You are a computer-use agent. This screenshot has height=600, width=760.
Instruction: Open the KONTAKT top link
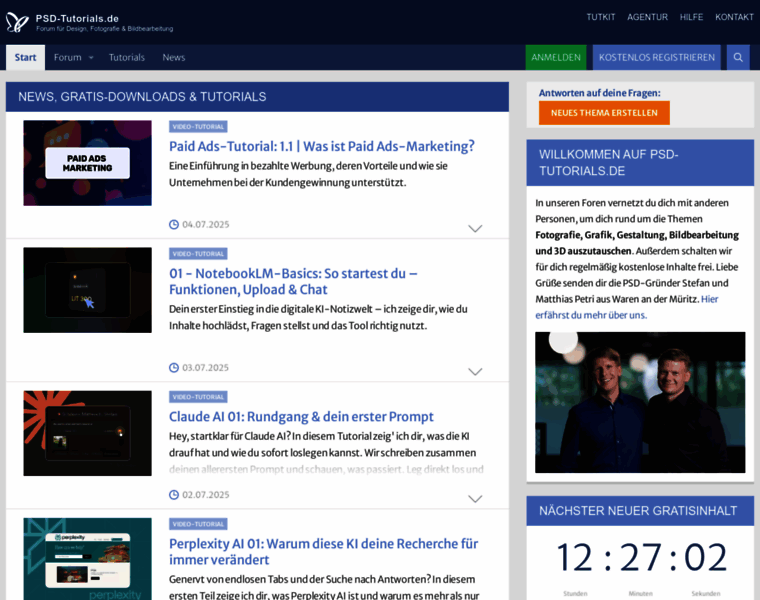(734, 17)
